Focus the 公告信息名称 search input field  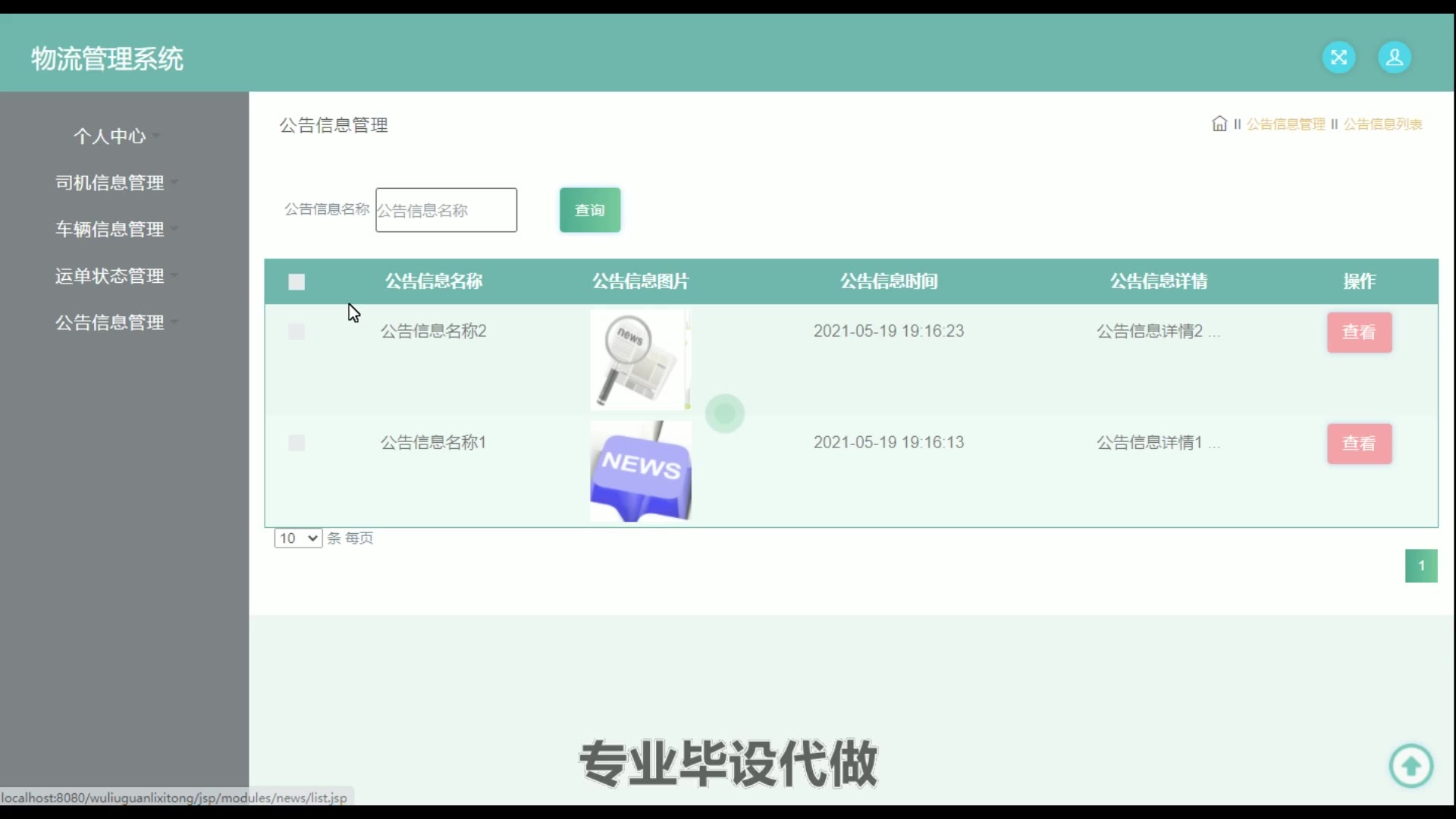coord(446,210)
